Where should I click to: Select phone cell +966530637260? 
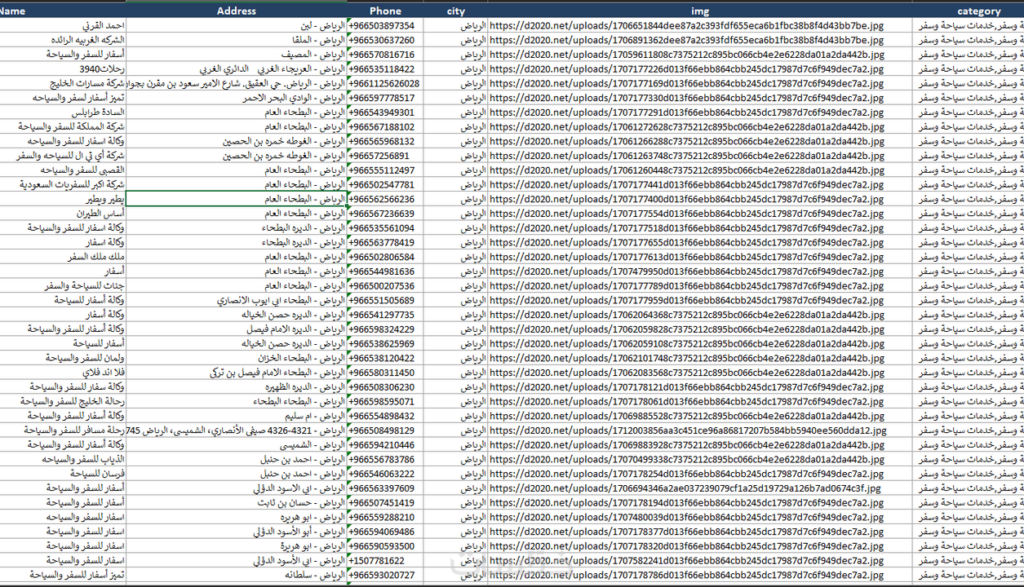(385, 40)
